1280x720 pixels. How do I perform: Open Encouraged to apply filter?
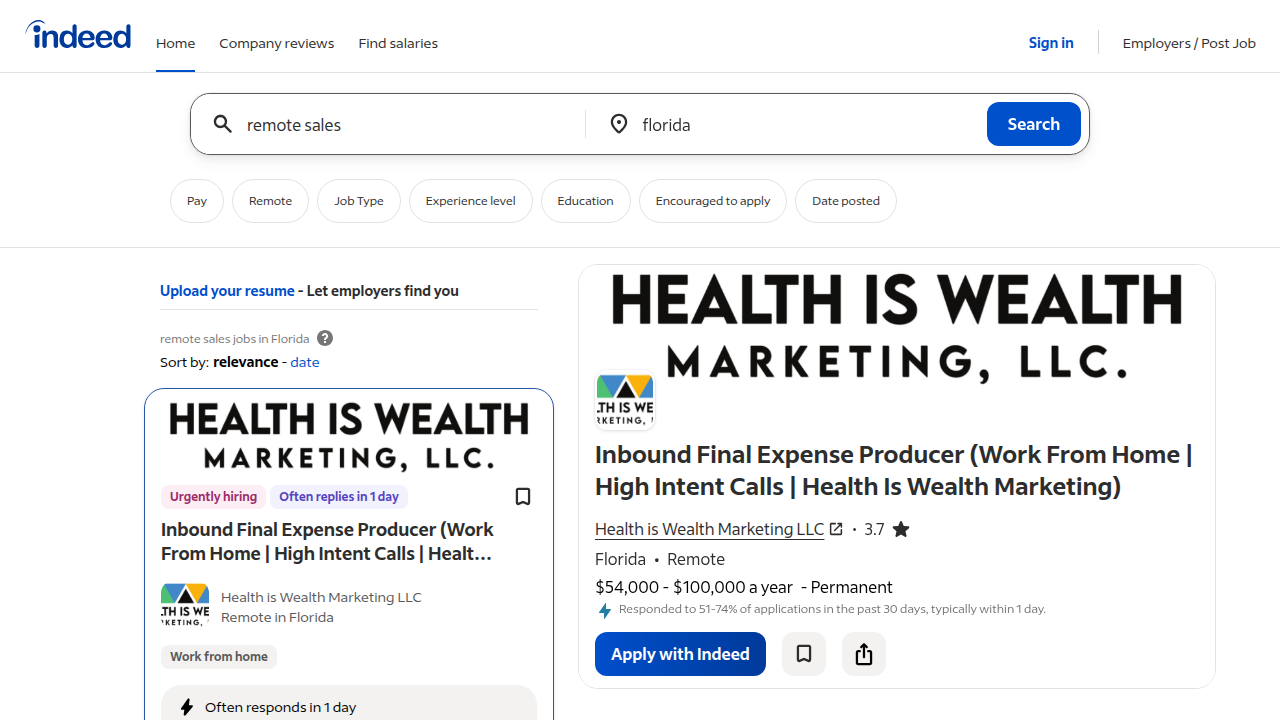(x=713, y=201)
